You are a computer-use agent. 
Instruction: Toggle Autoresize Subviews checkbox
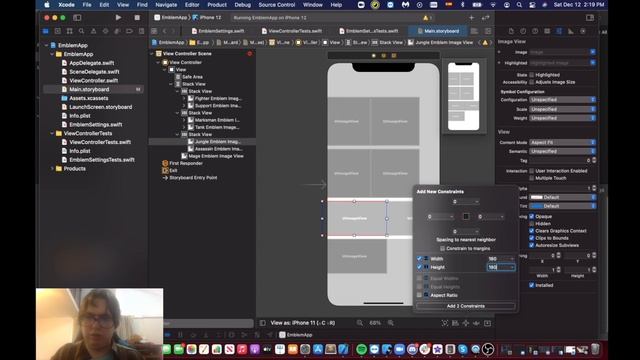click(531, 245)
